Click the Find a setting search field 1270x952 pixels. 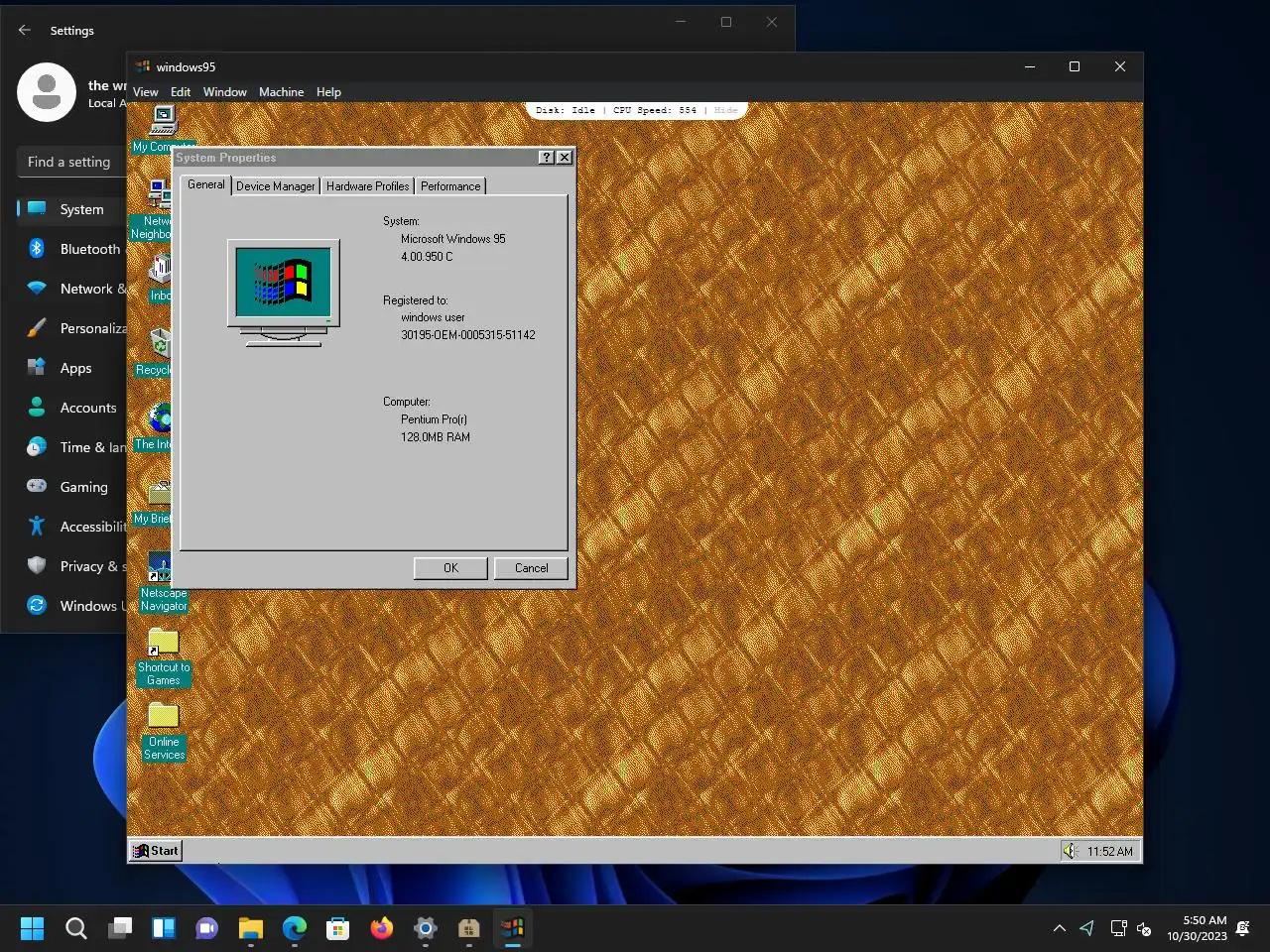[x=71, y=162]
